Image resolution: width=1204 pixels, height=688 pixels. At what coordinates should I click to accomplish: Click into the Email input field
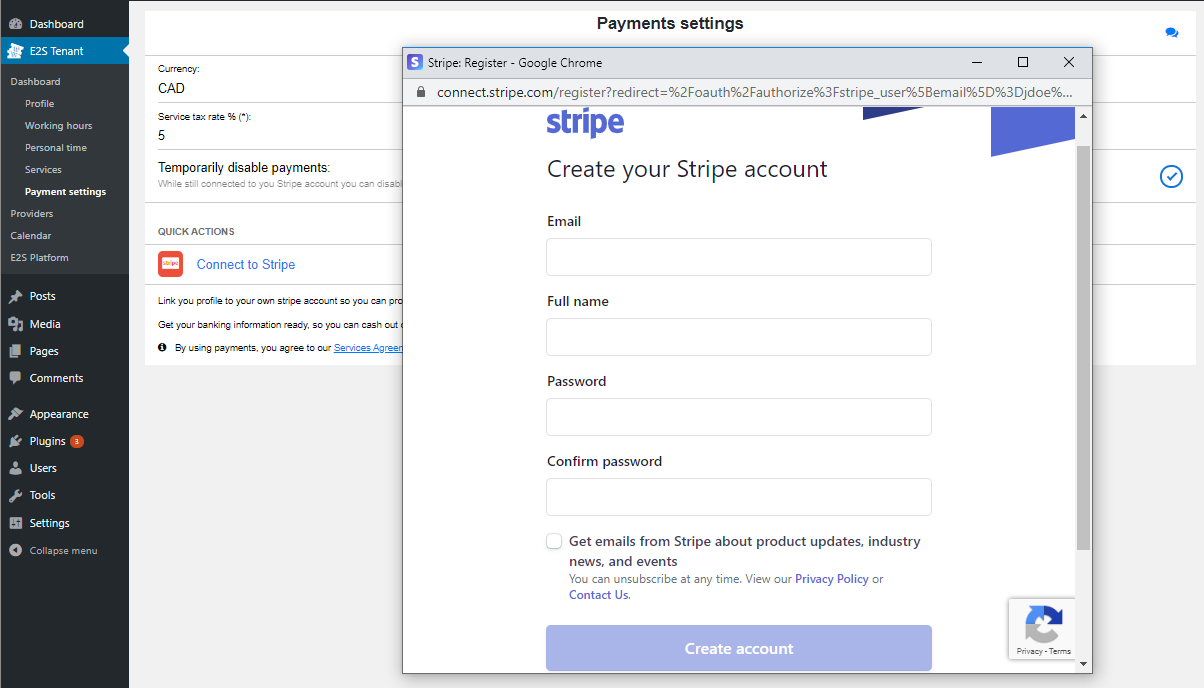pyautogui.click(x=739, y=257)
